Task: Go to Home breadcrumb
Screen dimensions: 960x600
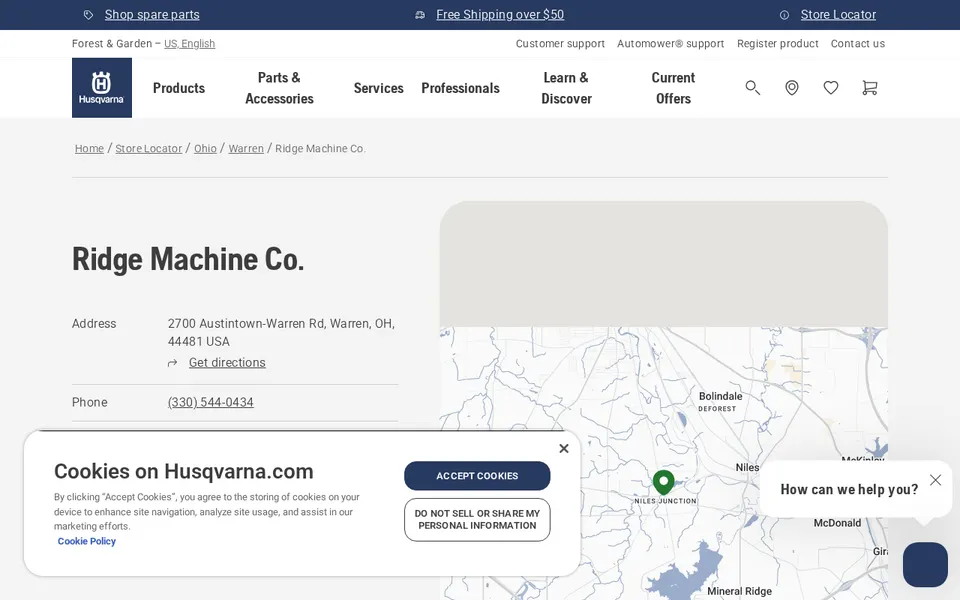Action: pyautogui.click(x=89, y=148)
